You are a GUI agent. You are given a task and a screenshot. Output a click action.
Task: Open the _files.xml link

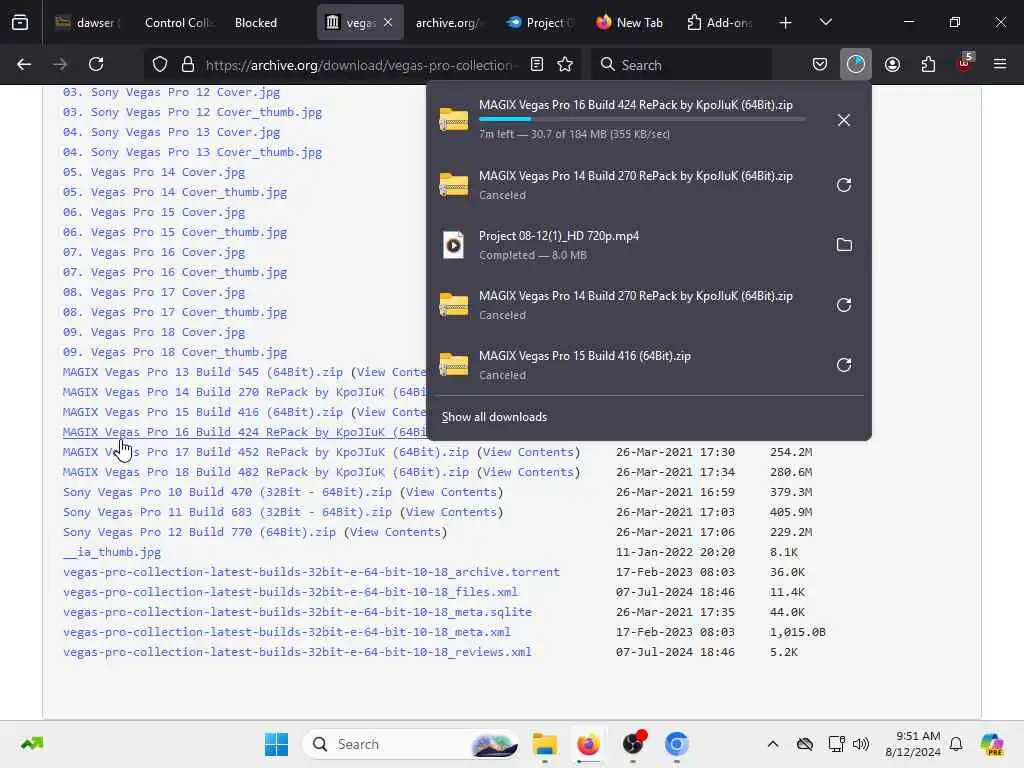291,592
